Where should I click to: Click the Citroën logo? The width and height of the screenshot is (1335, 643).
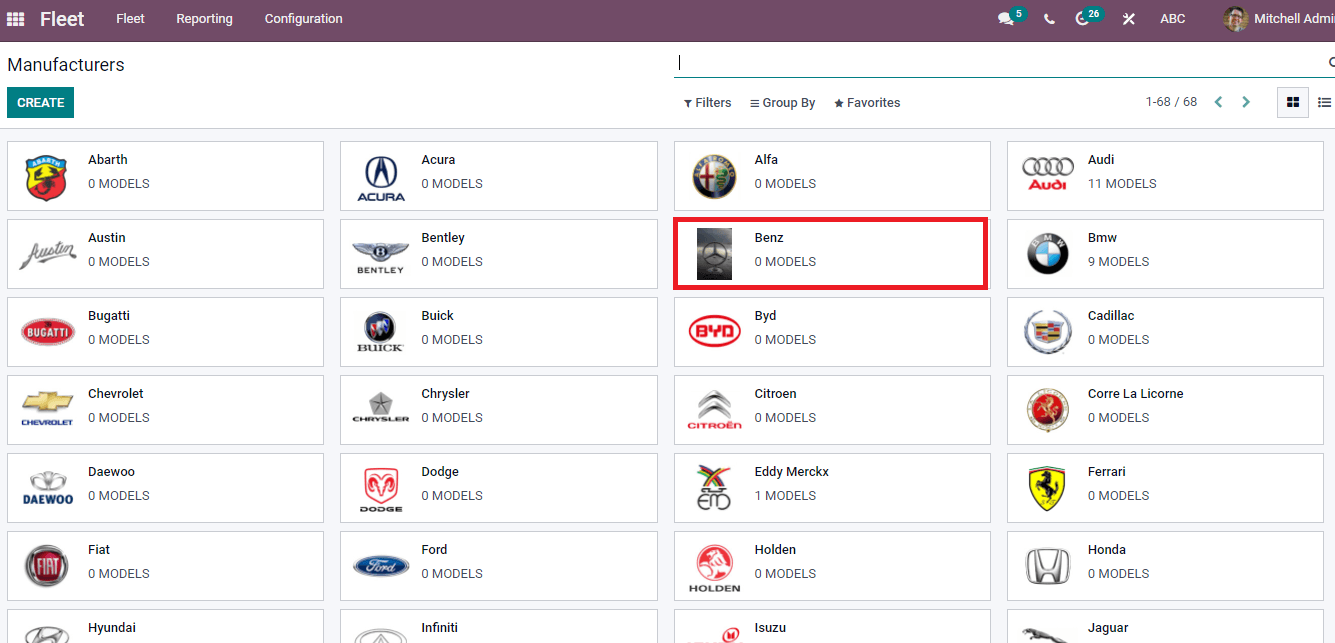[714, 410]
